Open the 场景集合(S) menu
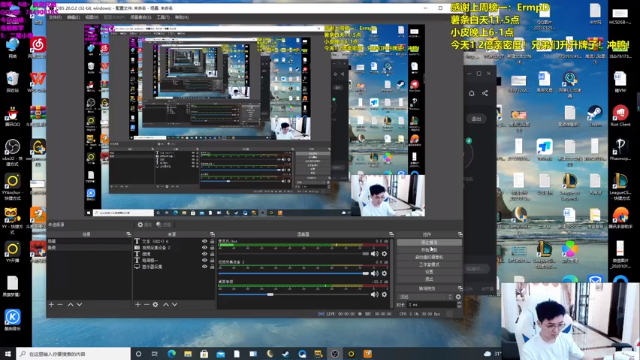The width and height of the screenshot is (640, 360). [141, 18]
